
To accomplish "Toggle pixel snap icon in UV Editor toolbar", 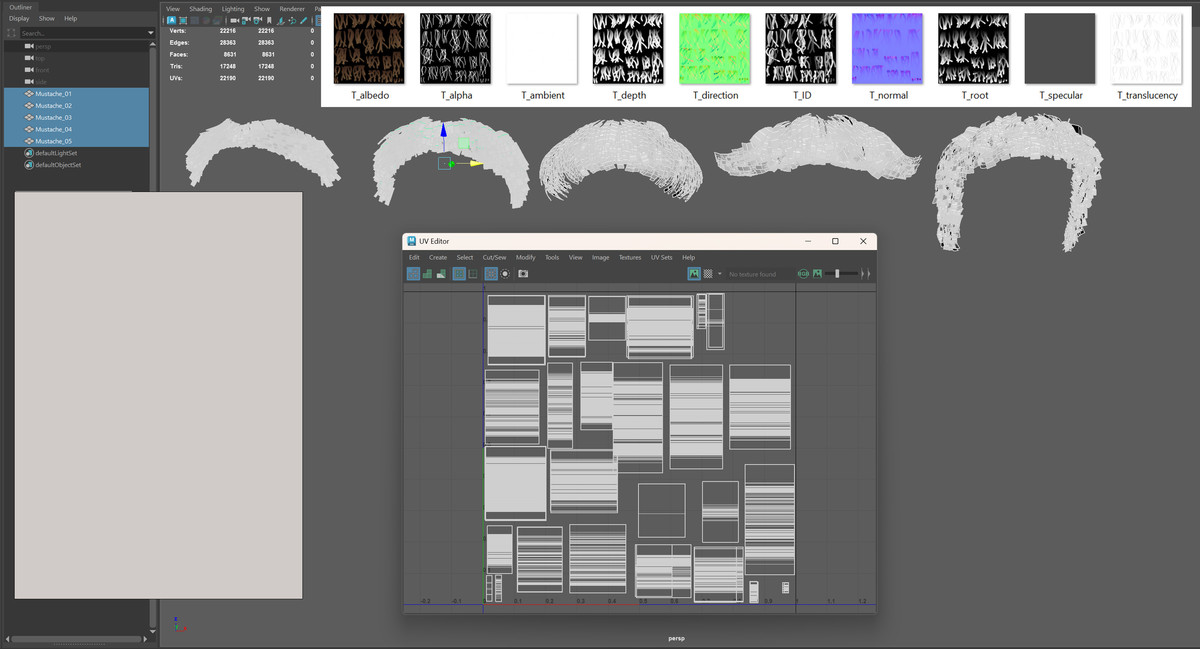I will [x=491, y=274].
